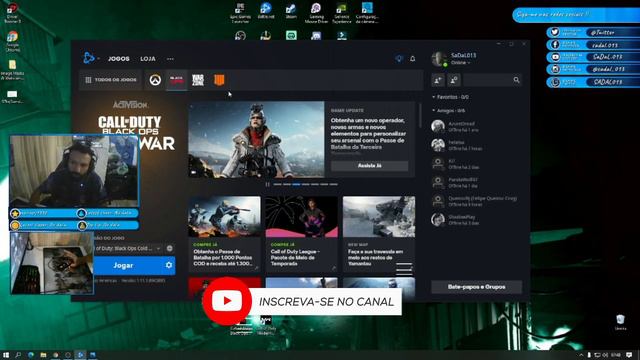Open the Overwatch game tab icon

155,80
